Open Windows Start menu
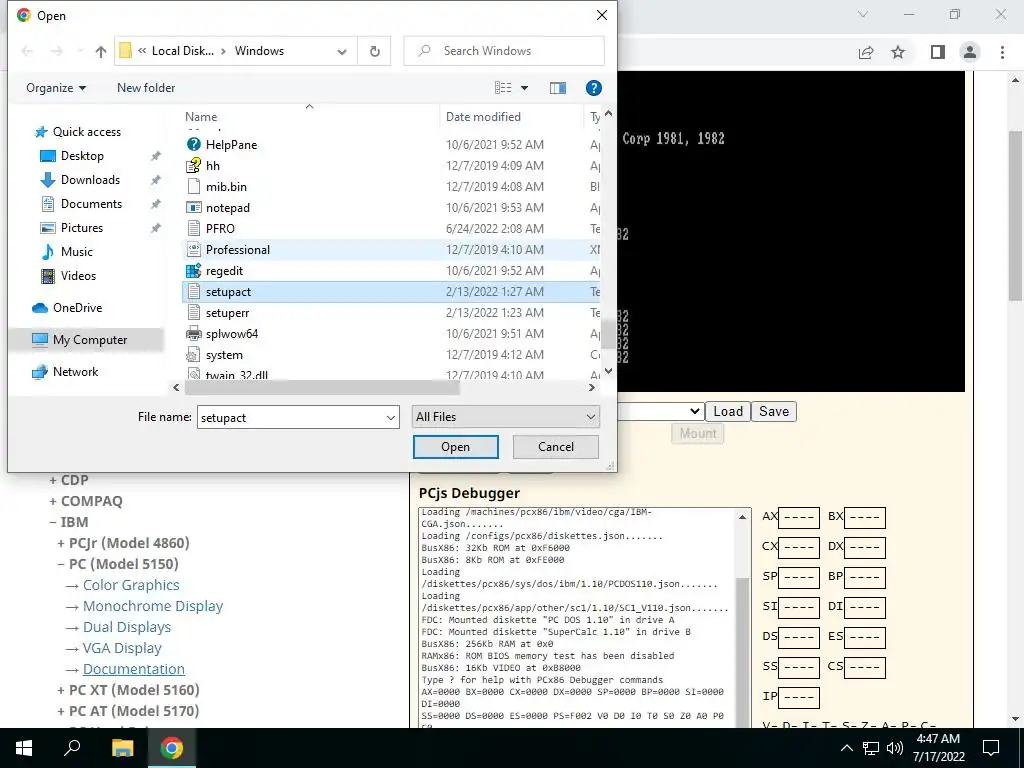The height and width of the screenshot is (768, 1024). 24,748
